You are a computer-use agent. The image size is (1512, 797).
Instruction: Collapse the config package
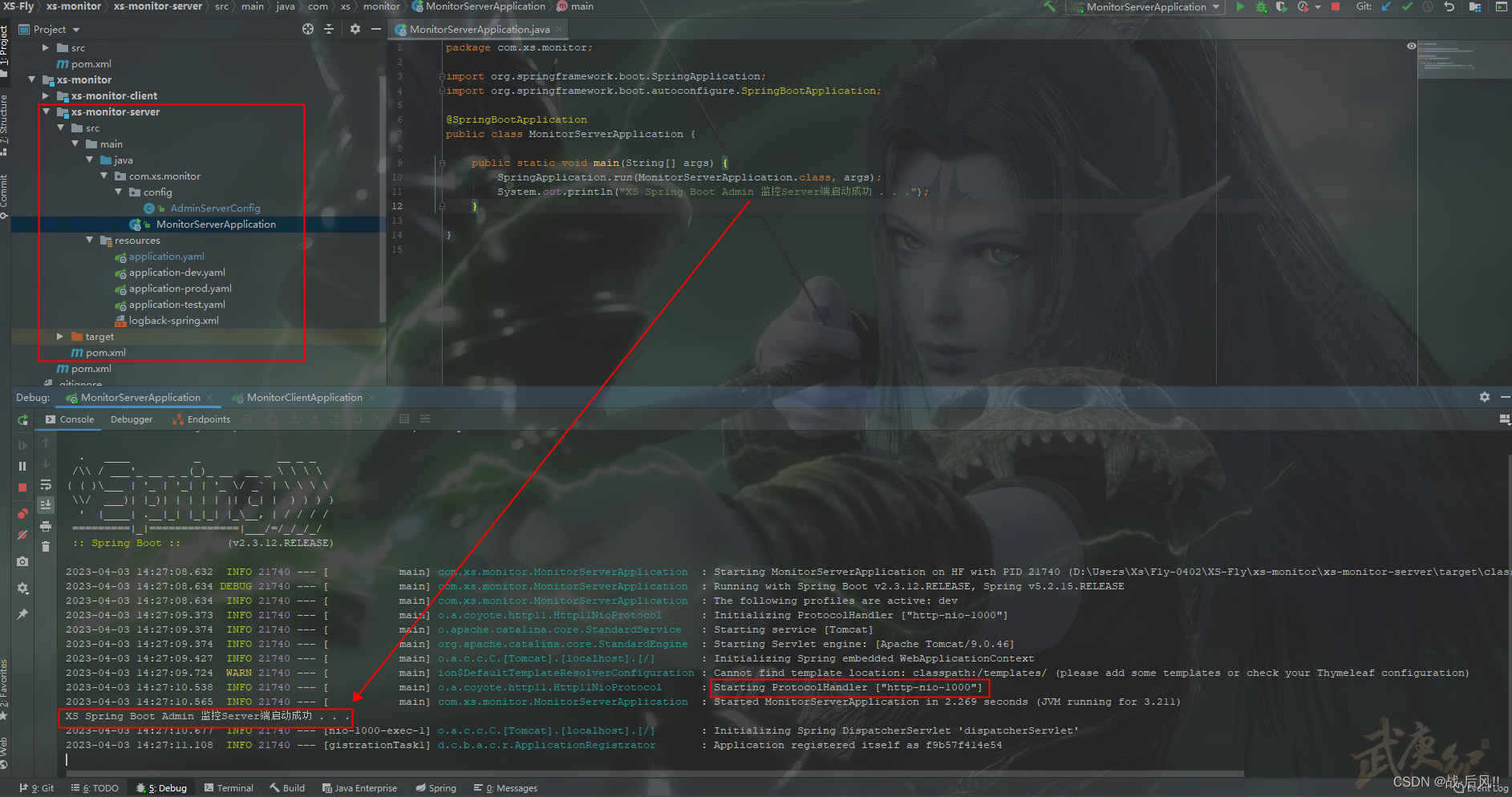[118, 192]
